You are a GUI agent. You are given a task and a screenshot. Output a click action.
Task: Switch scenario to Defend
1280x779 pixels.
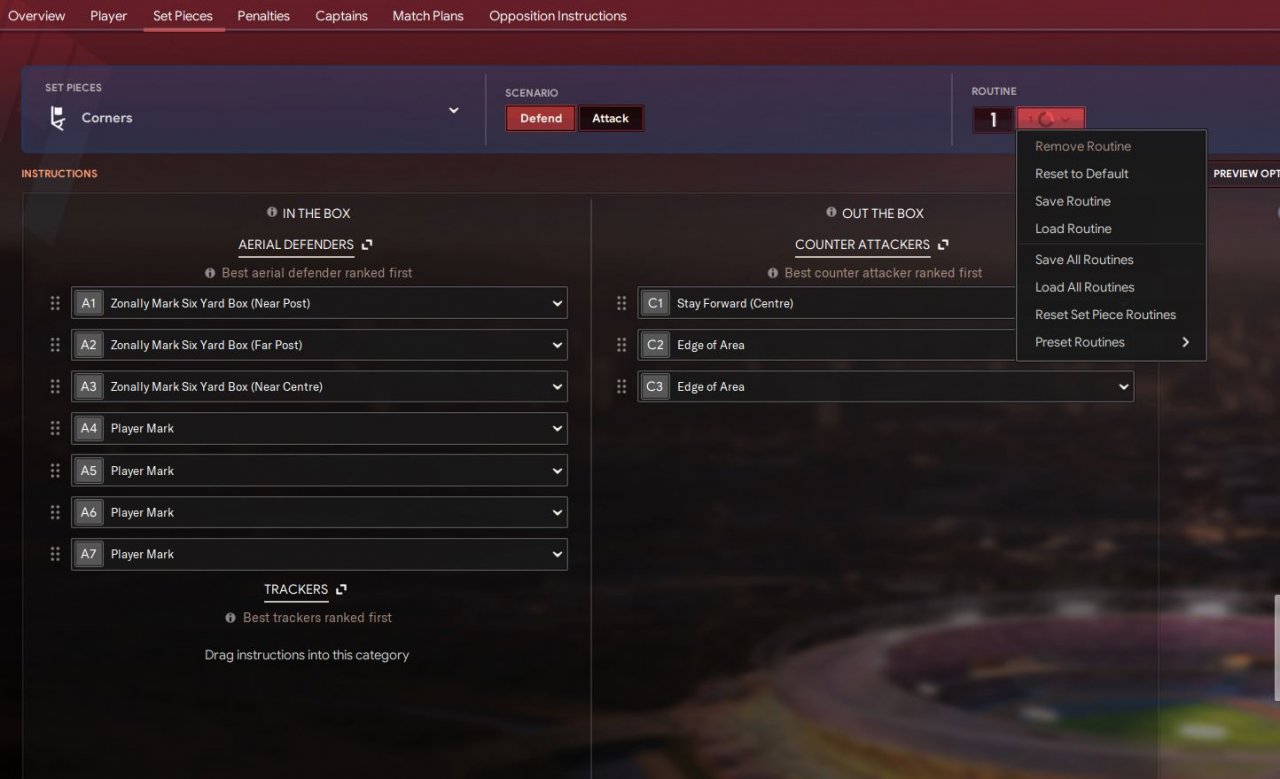[x=541, y=118]
